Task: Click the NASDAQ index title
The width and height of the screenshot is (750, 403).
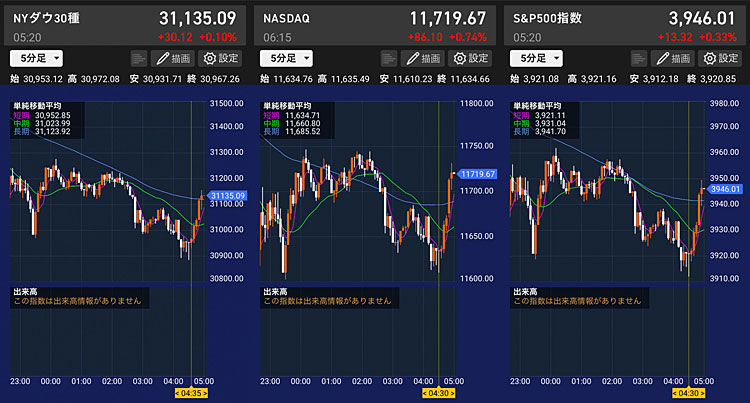Action: click(x=287, y=19)
